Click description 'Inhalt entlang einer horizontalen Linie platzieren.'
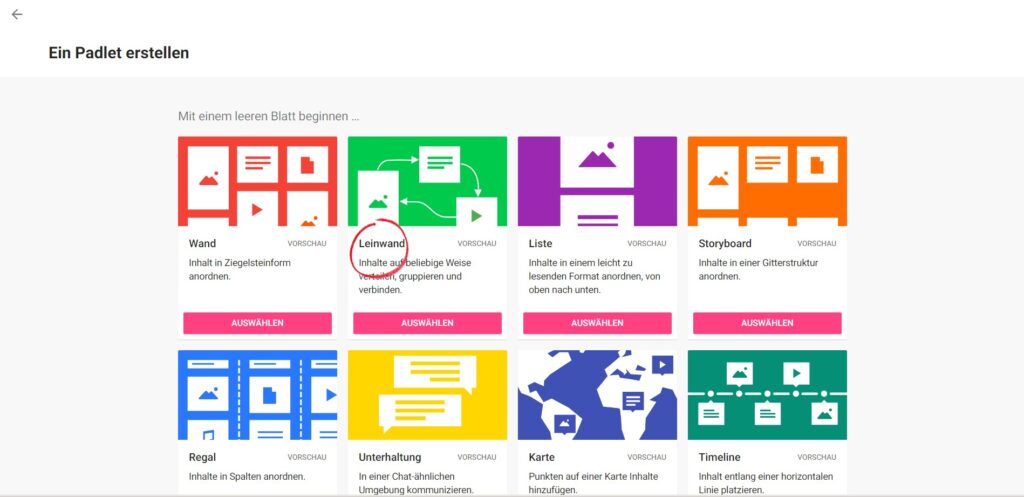The image size is (1024, 497). coord(765,483)
